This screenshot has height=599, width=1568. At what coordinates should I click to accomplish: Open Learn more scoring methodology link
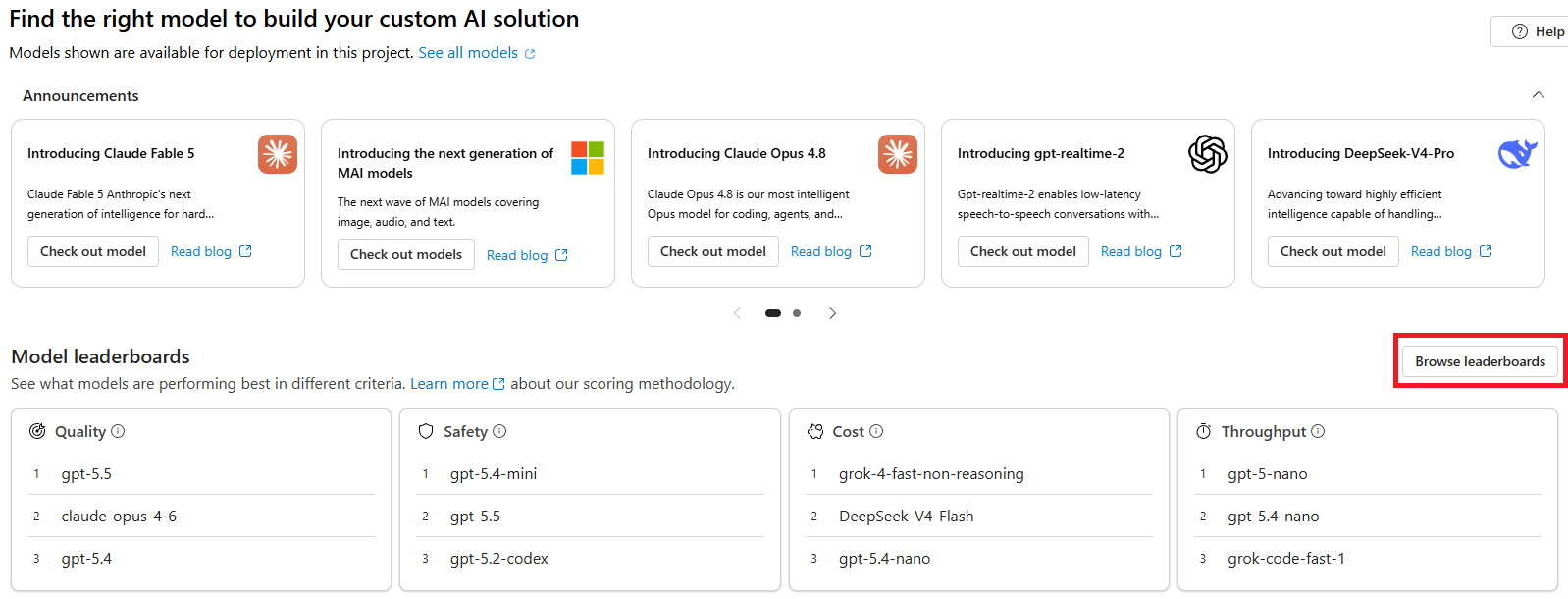click(449, 384)
